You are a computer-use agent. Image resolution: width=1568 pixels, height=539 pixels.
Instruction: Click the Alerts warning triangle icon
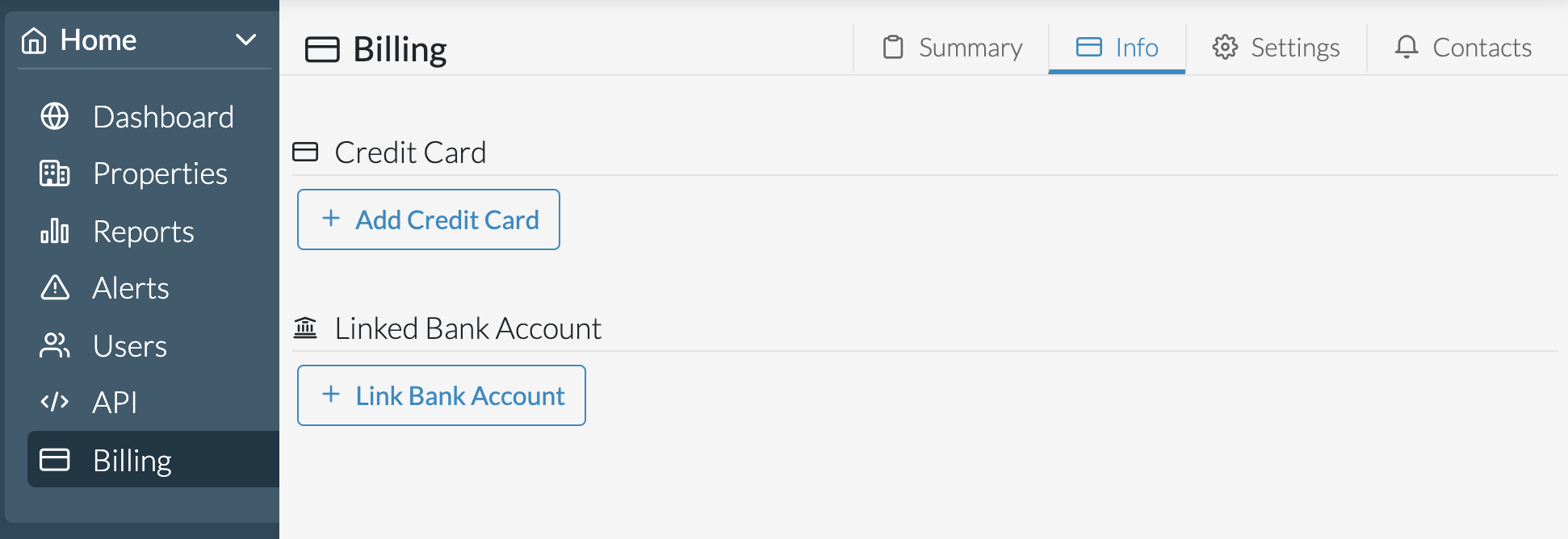pos(54,288)
